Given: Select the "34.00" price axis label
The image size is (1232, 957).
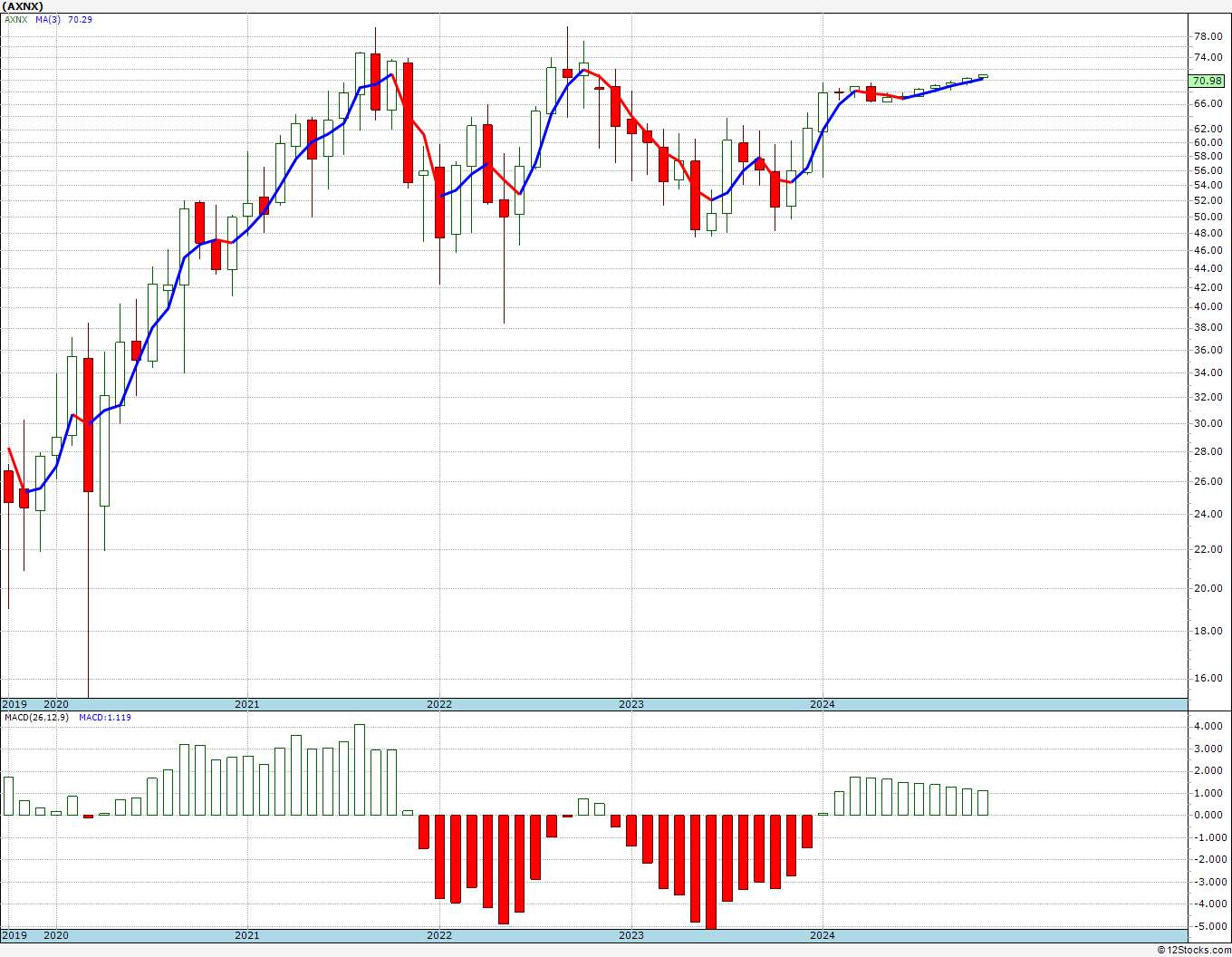Looking at the screenshot, I should click(x=1208, y=372).
